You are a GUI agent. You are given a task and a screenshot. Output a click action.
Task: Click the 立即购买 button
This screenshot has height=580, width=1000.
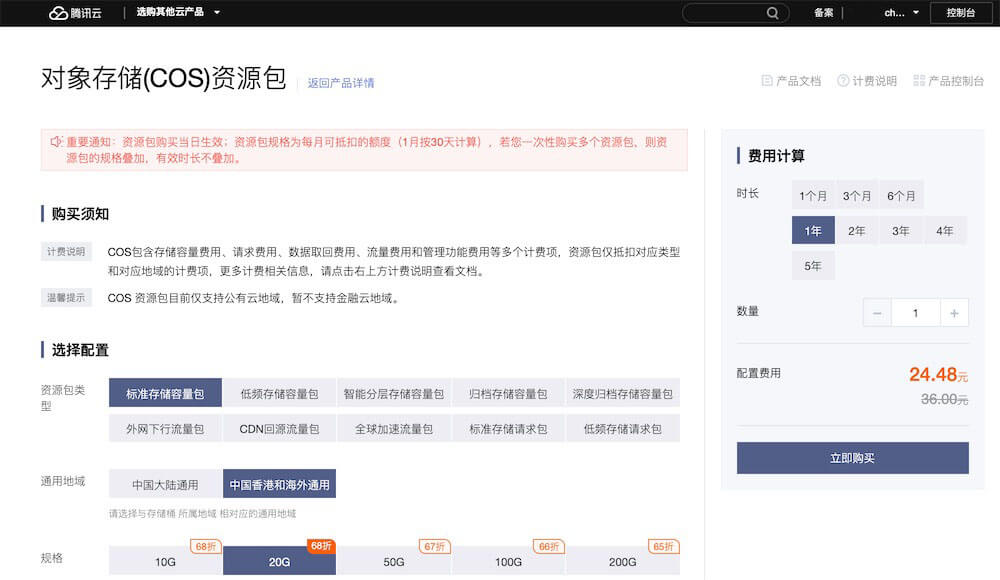852,457
